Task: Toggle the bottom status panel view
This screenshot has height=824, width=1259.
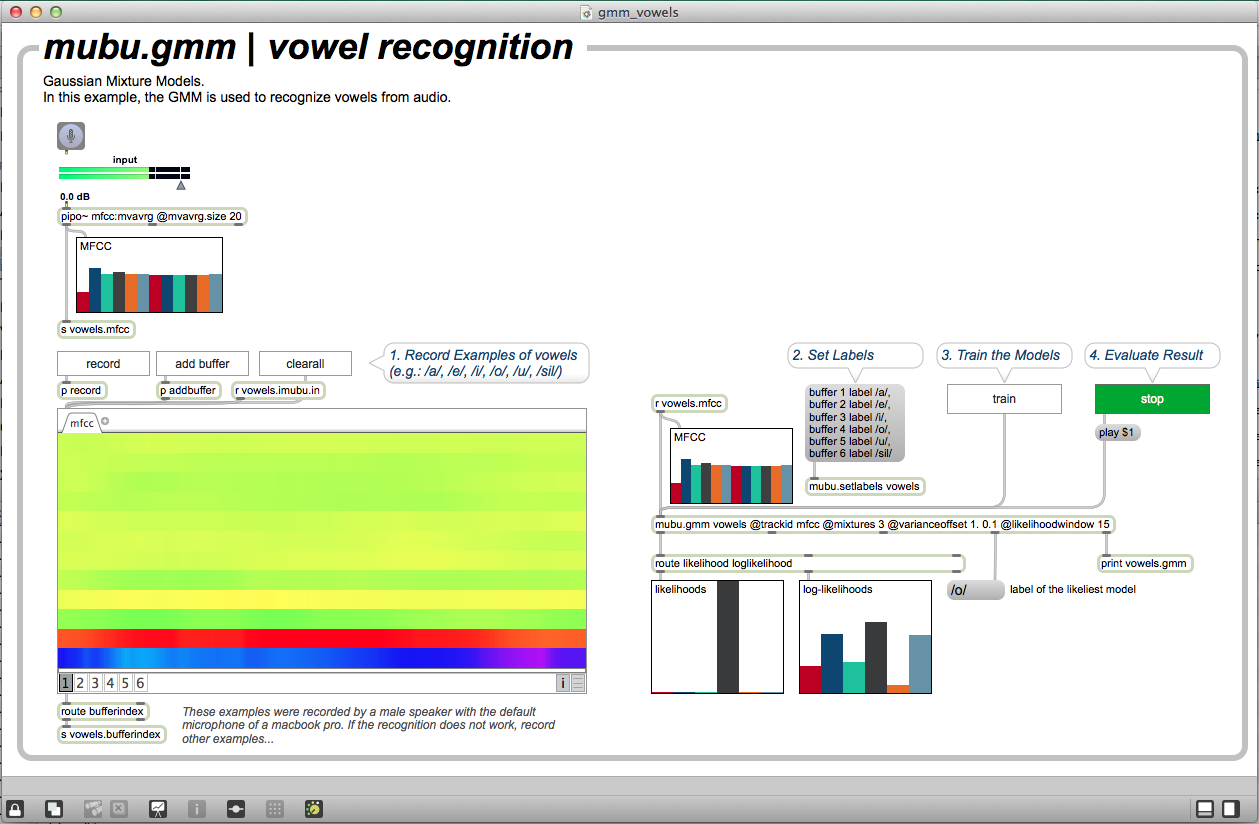Action: tap(1205, 808)
